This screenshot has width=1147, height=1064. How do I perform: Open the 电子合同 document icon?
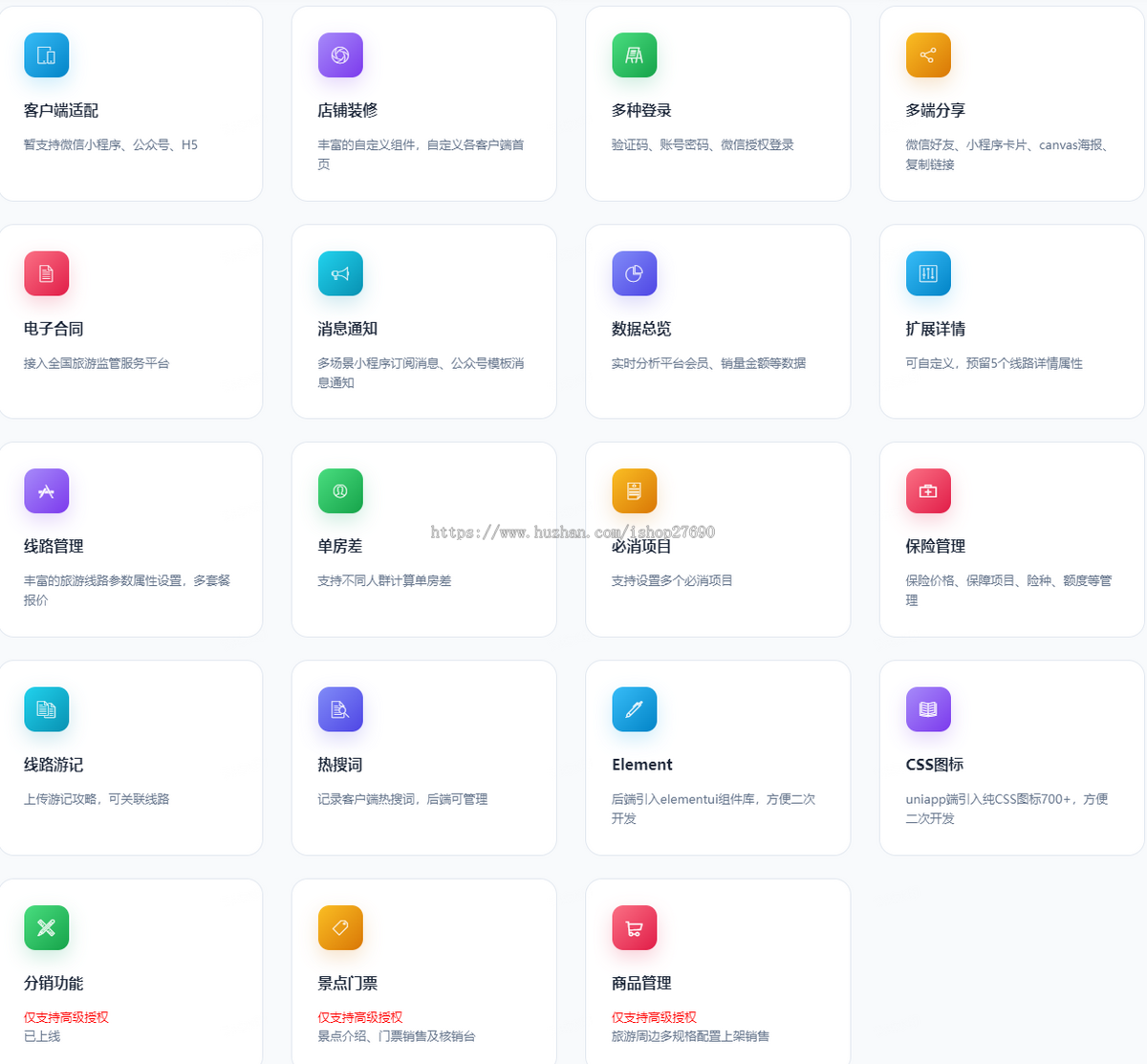tap(46, 273)
